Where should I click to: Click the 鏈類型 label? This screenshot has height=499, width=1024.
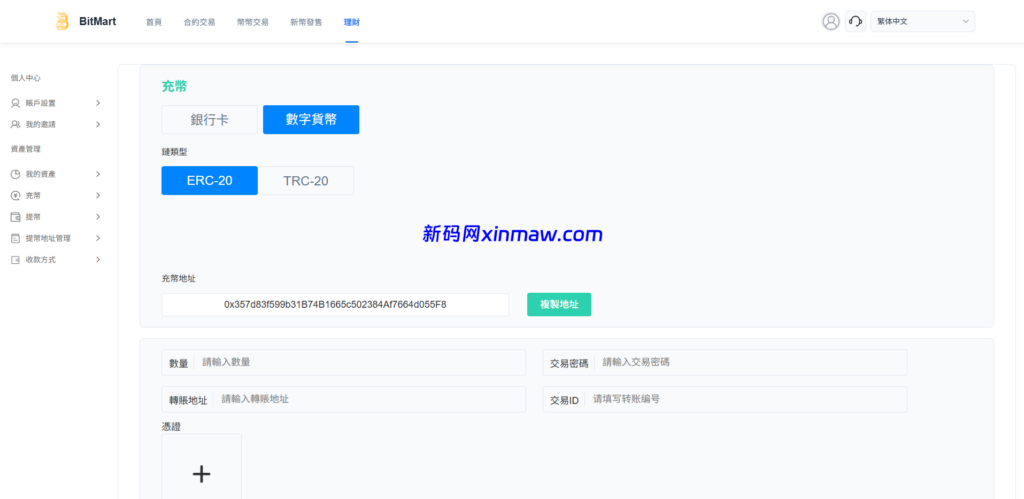(x=174, y=152)
